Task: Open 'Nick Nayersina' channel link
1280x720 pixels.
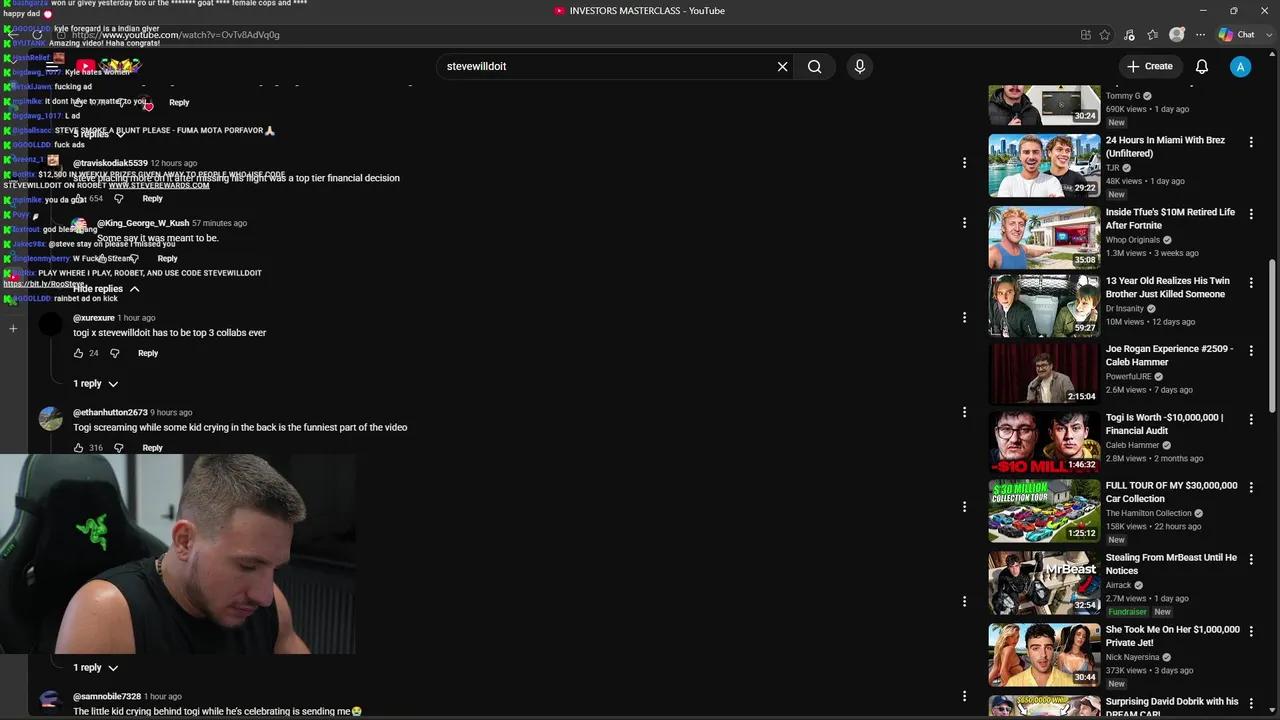Action: point(1132,657)
